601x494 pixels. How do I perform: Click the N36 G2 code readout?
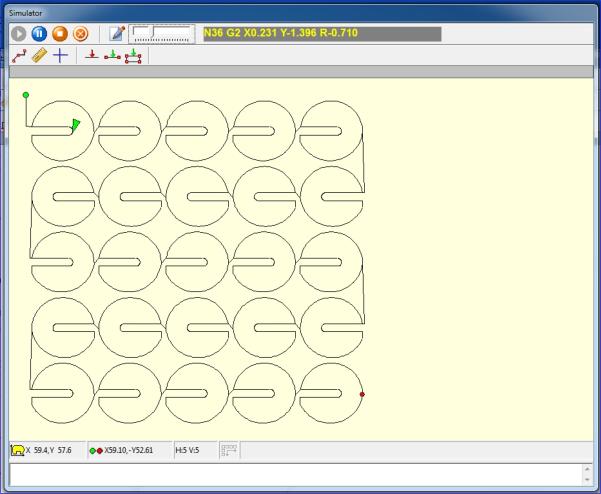[x=322, y=33]
